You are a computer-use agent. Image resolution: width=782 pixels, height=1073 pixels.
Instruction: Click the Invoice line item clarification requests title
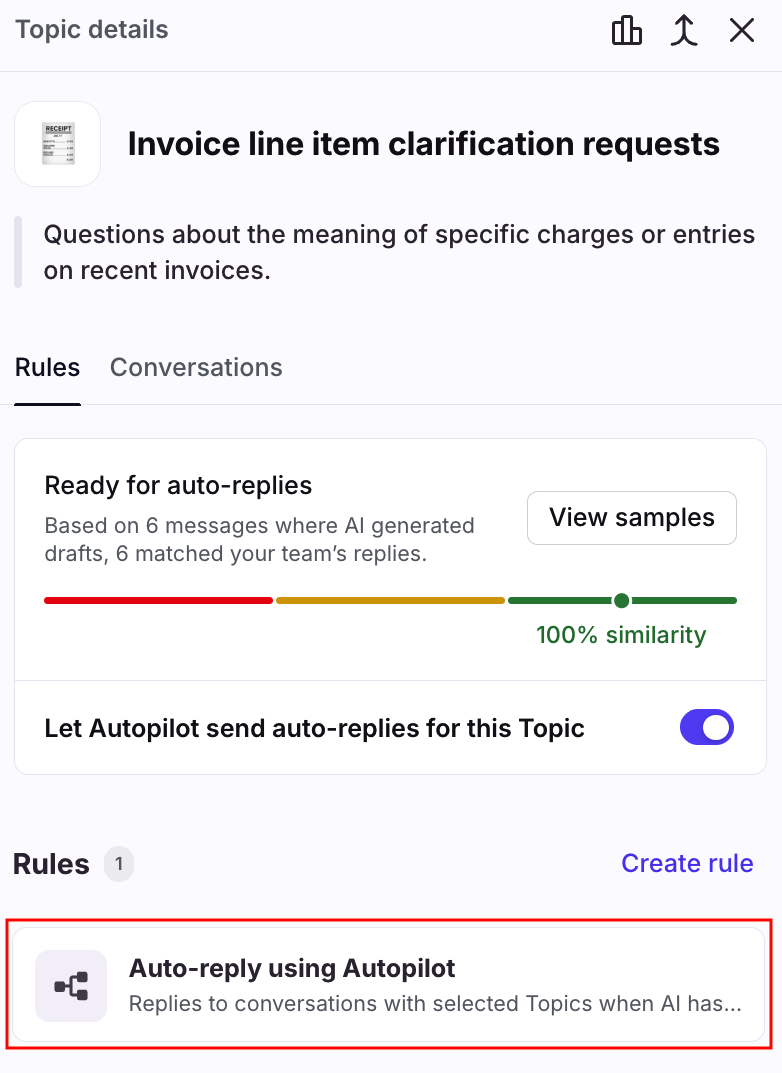point(424,144)
